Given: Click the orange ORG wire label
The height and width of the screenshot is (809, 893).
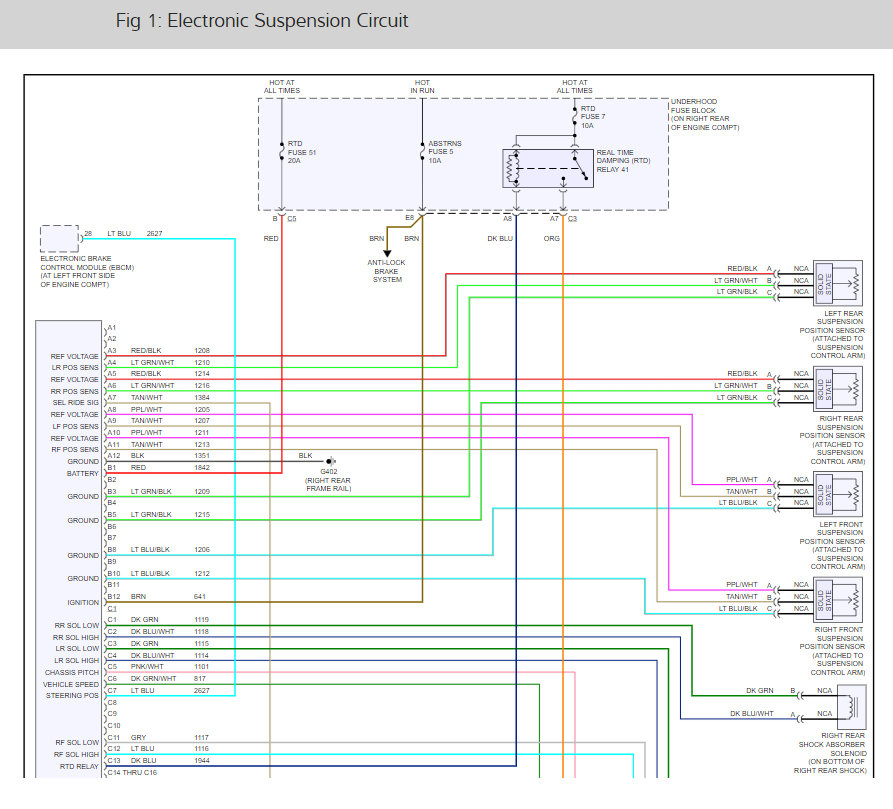Looking at the screenshot, I should [551, 239].
